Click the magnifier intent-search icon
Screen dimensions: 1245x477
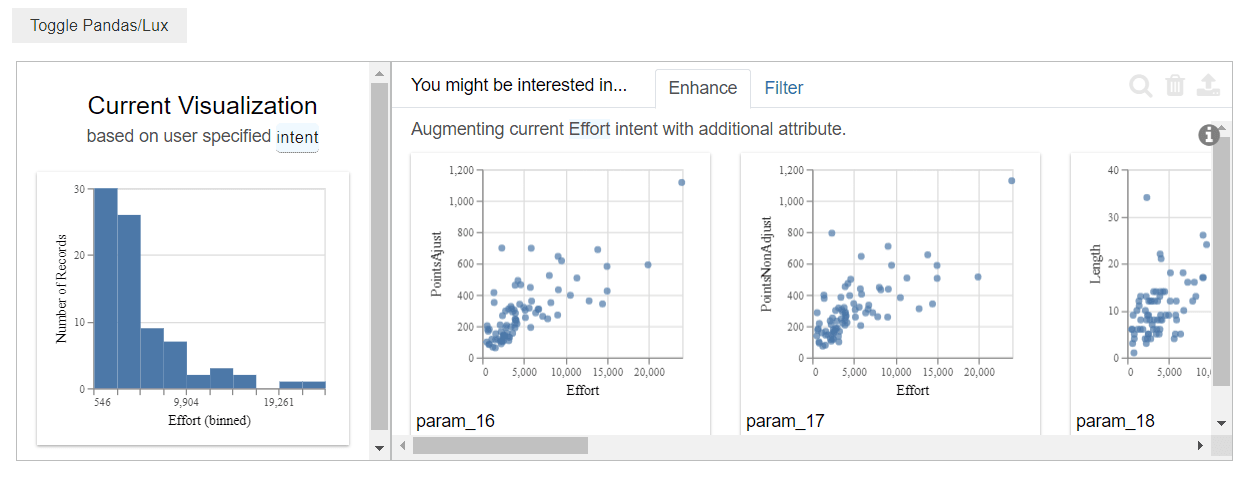[x=1141, y=86]
